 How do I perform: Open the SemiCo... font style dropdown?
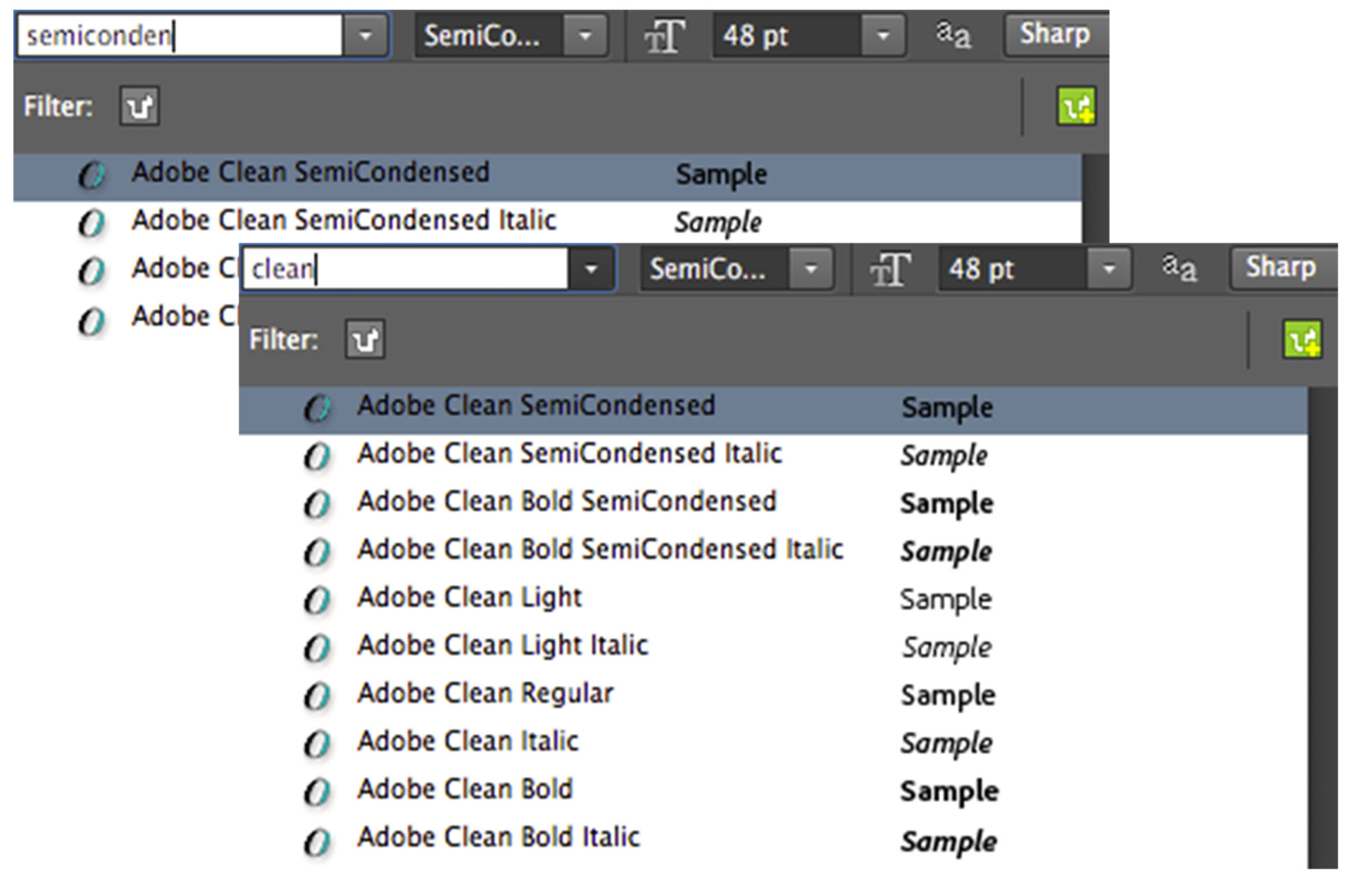812,269
